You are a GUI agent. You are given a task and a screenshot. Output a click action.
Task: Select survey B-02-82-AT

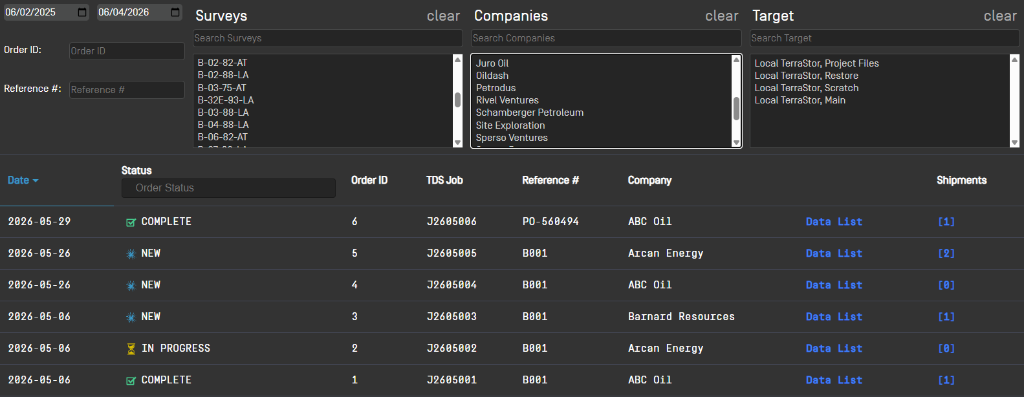tap(222, 63)
